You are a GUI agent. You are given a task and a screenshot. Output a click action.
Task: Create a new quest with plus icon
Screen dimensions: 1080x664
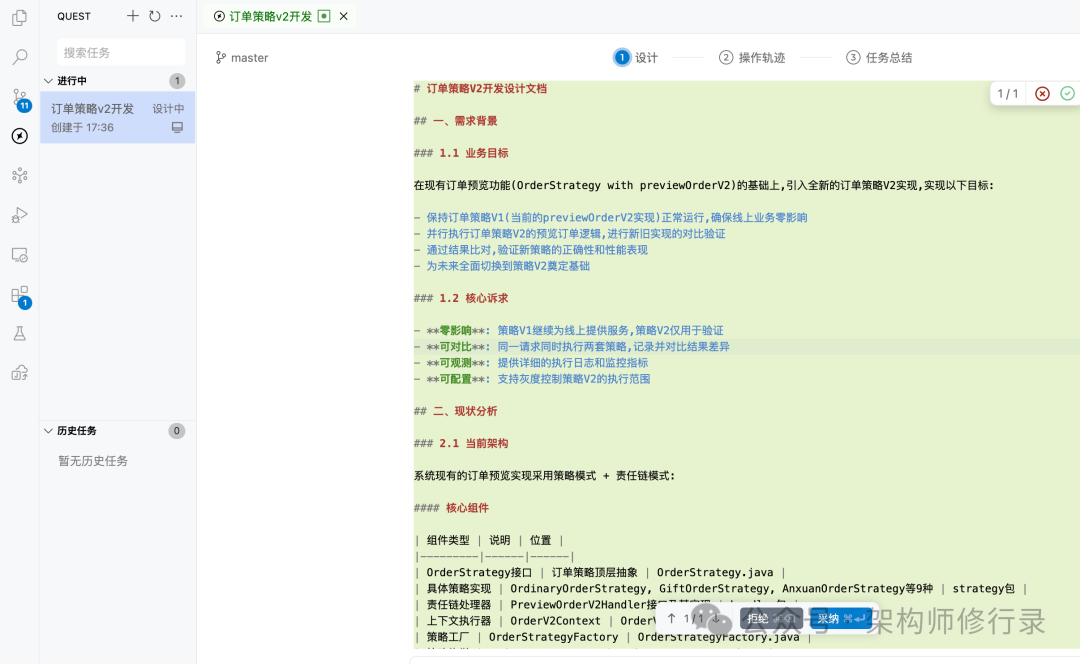click(x=133, y=16)
